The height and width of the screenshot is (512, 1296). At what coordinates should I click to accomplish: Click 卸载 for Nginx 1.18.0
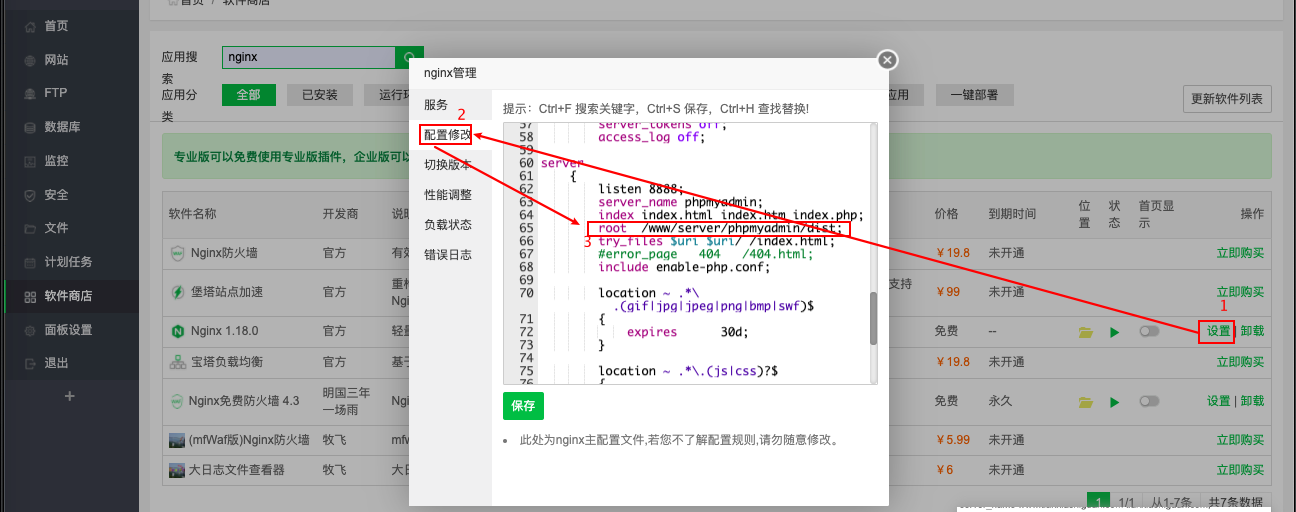1252,331
